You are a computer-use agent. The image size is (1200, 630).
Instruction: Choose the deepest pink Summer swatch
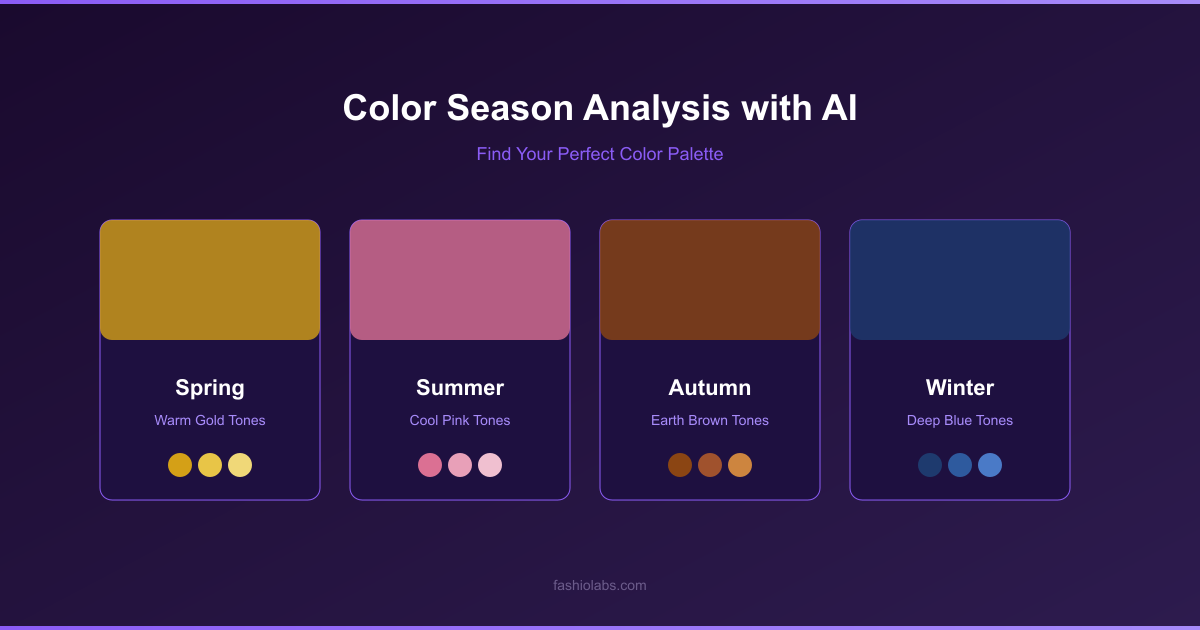point(430,465)
